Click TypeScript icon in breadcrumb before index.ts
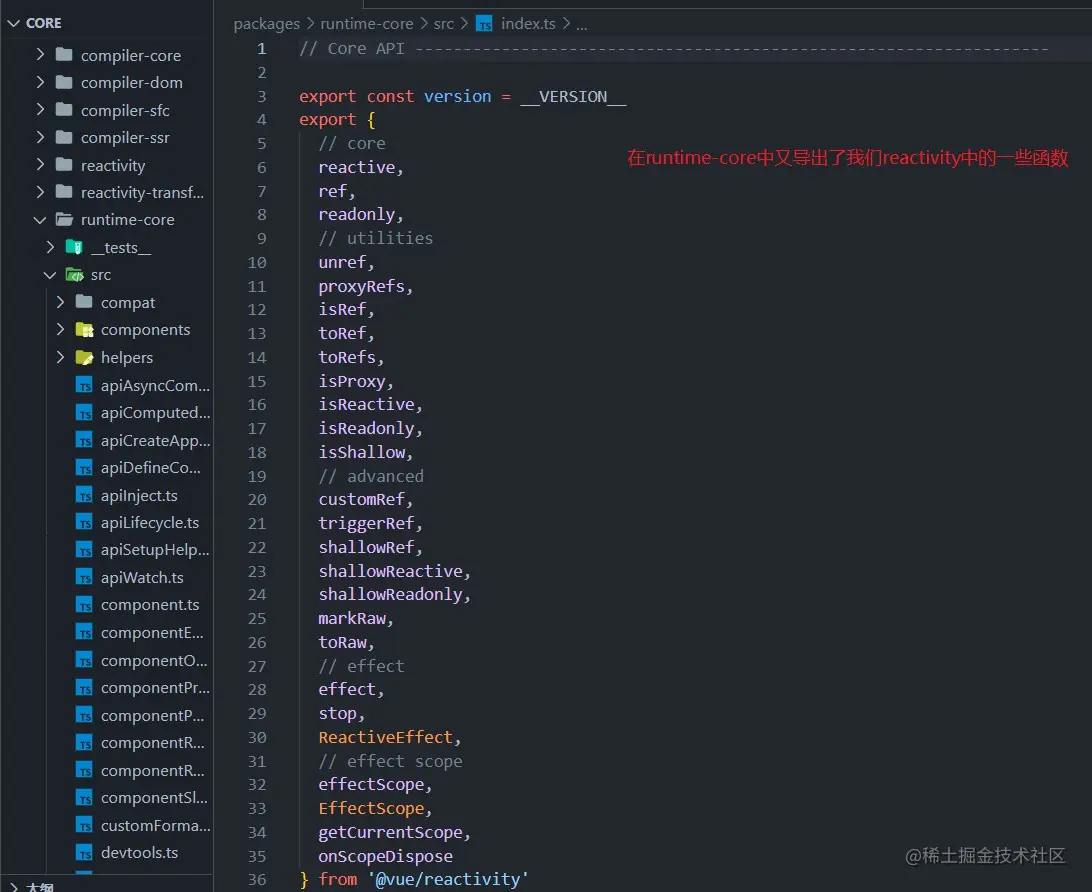The image size is (1092, 892). pyautogui.click(x=484, y=24)
